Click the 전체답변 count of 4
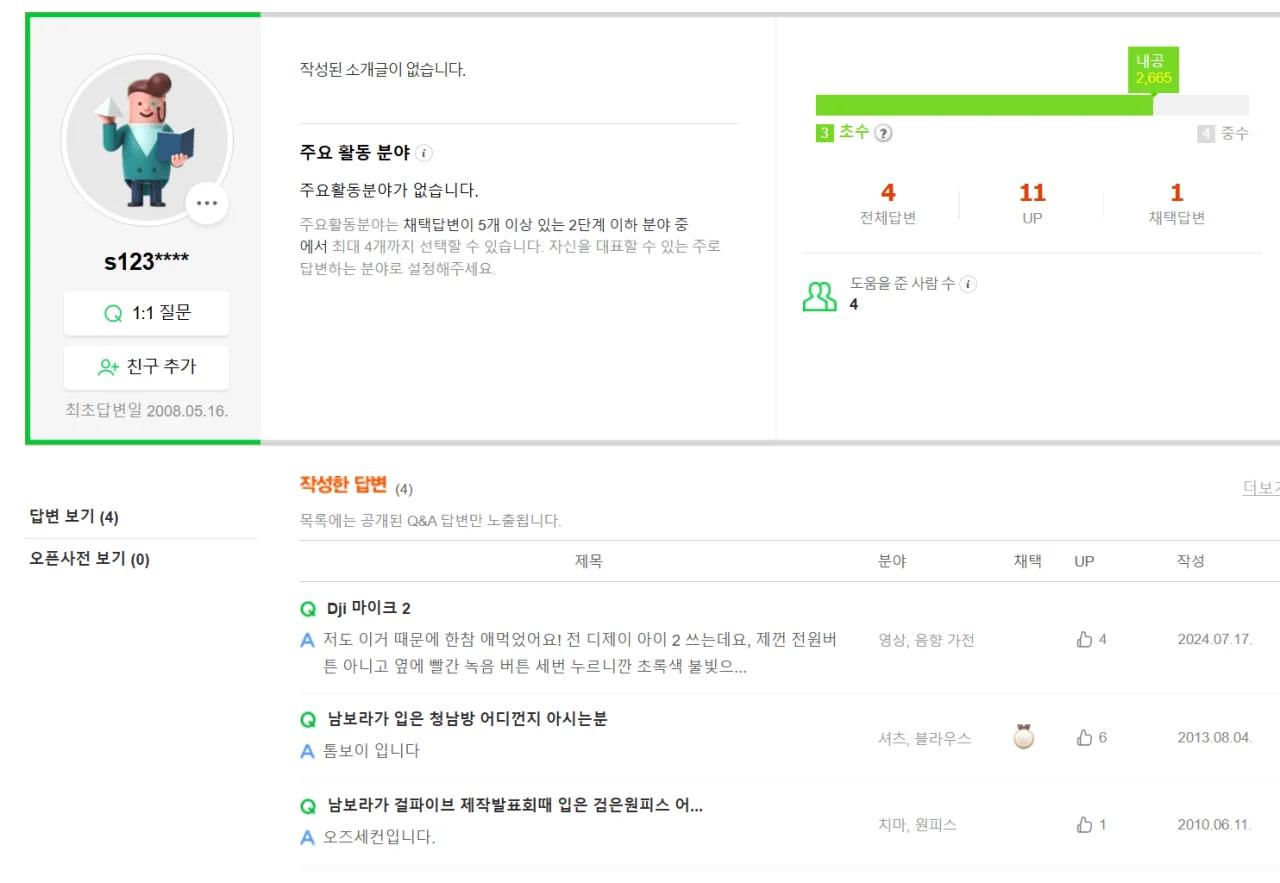 pos(888,191)
